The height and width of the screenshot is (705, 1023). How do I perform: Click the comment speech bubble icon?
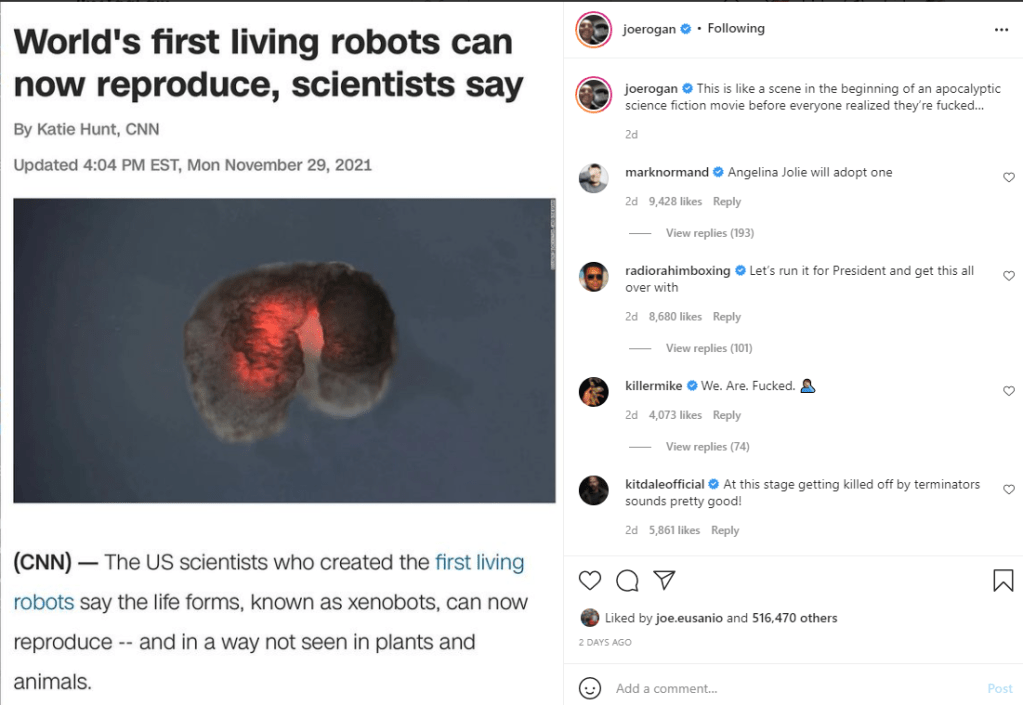[627, 580]
